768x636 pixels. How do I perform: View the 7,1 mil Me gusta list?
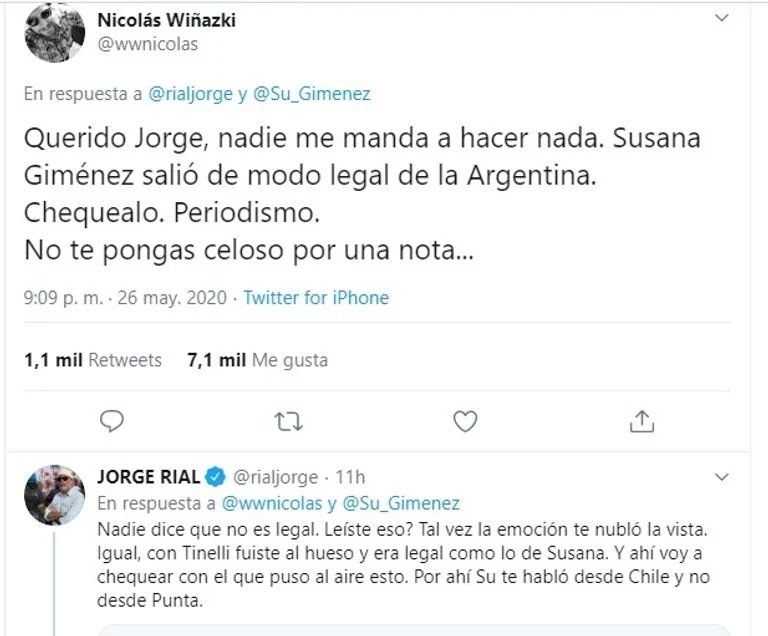click(257, 360)
